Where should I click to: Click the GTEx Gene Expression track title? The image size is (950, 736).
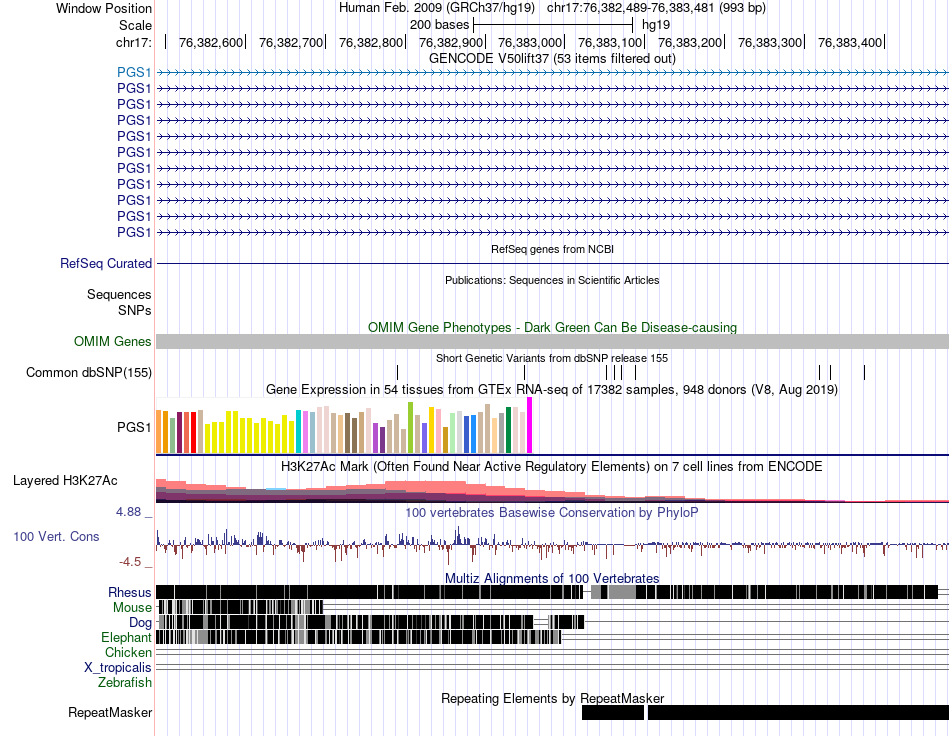[552, 390]
